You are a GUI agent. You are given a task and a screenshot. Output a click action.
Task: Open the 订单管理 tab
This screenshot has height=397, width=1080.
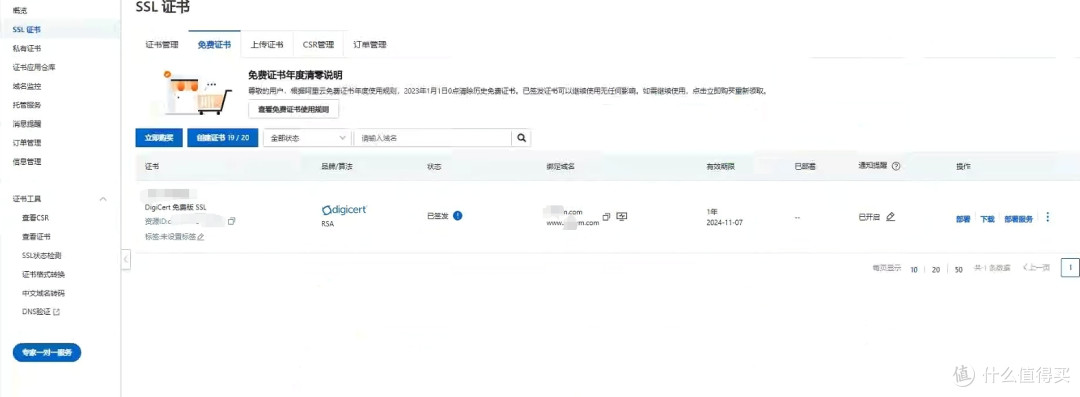tap(370, 45)
